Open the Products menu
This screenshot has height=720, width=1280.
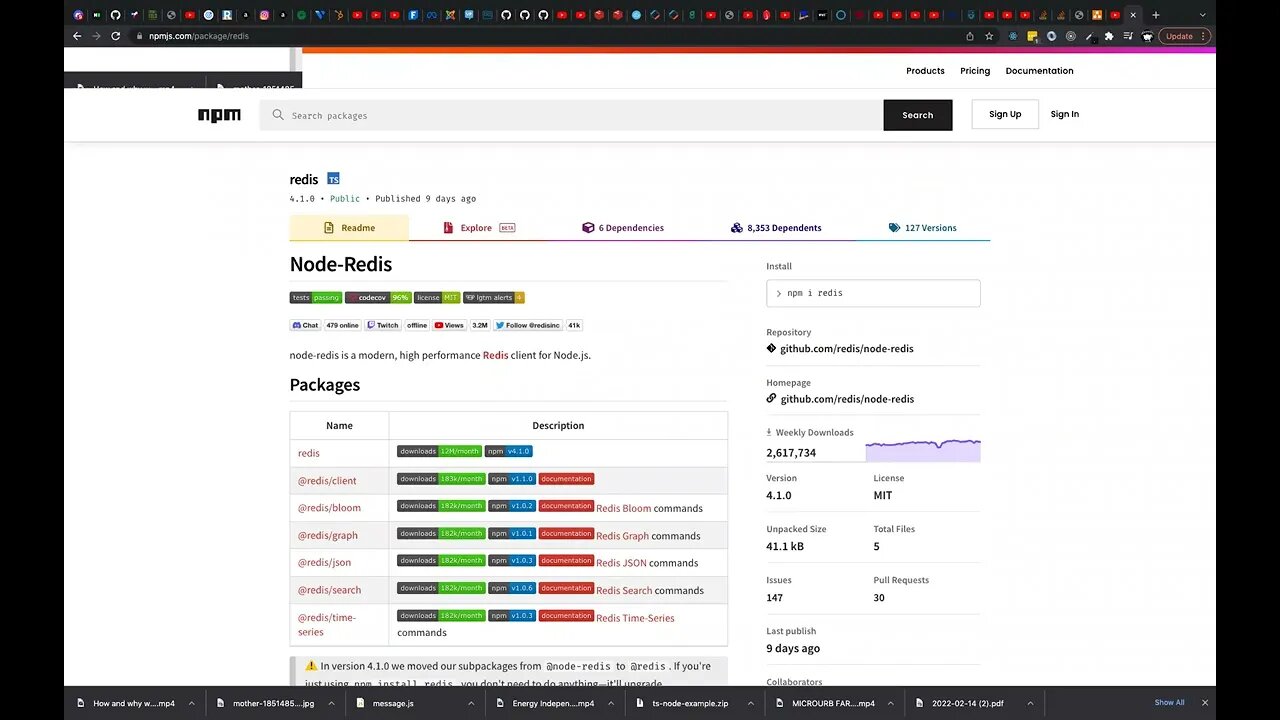tap(925, 71)
